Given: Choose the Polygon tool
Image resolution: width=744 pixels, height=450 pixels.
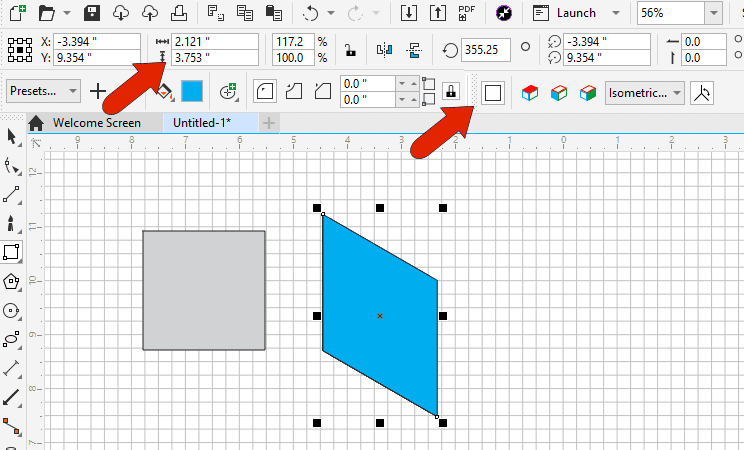Looking at the screenshot, I should [x=12, y=281].
